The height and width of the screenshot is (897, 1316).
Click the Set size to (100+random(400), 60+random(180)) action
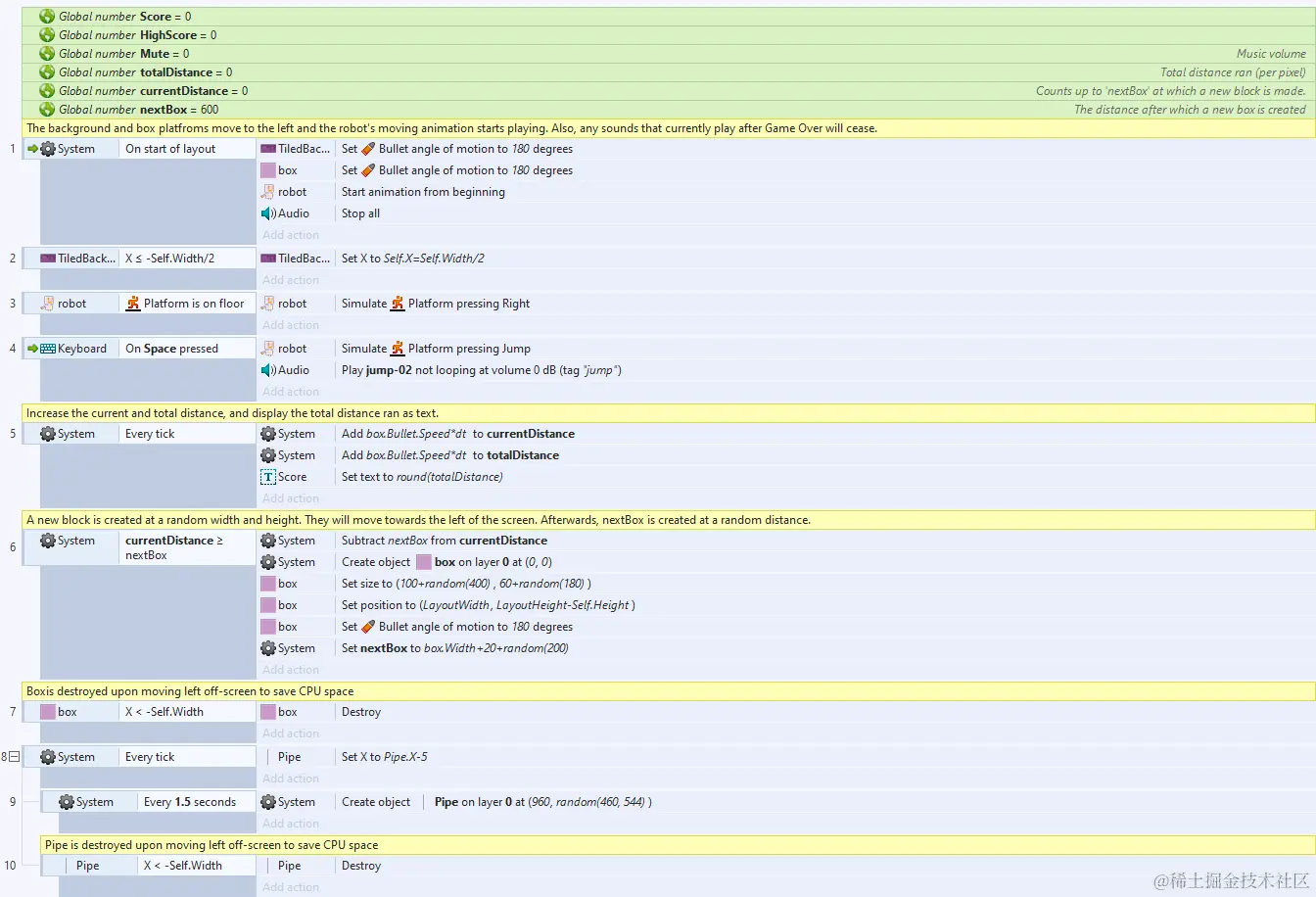(x=466, y=584)
